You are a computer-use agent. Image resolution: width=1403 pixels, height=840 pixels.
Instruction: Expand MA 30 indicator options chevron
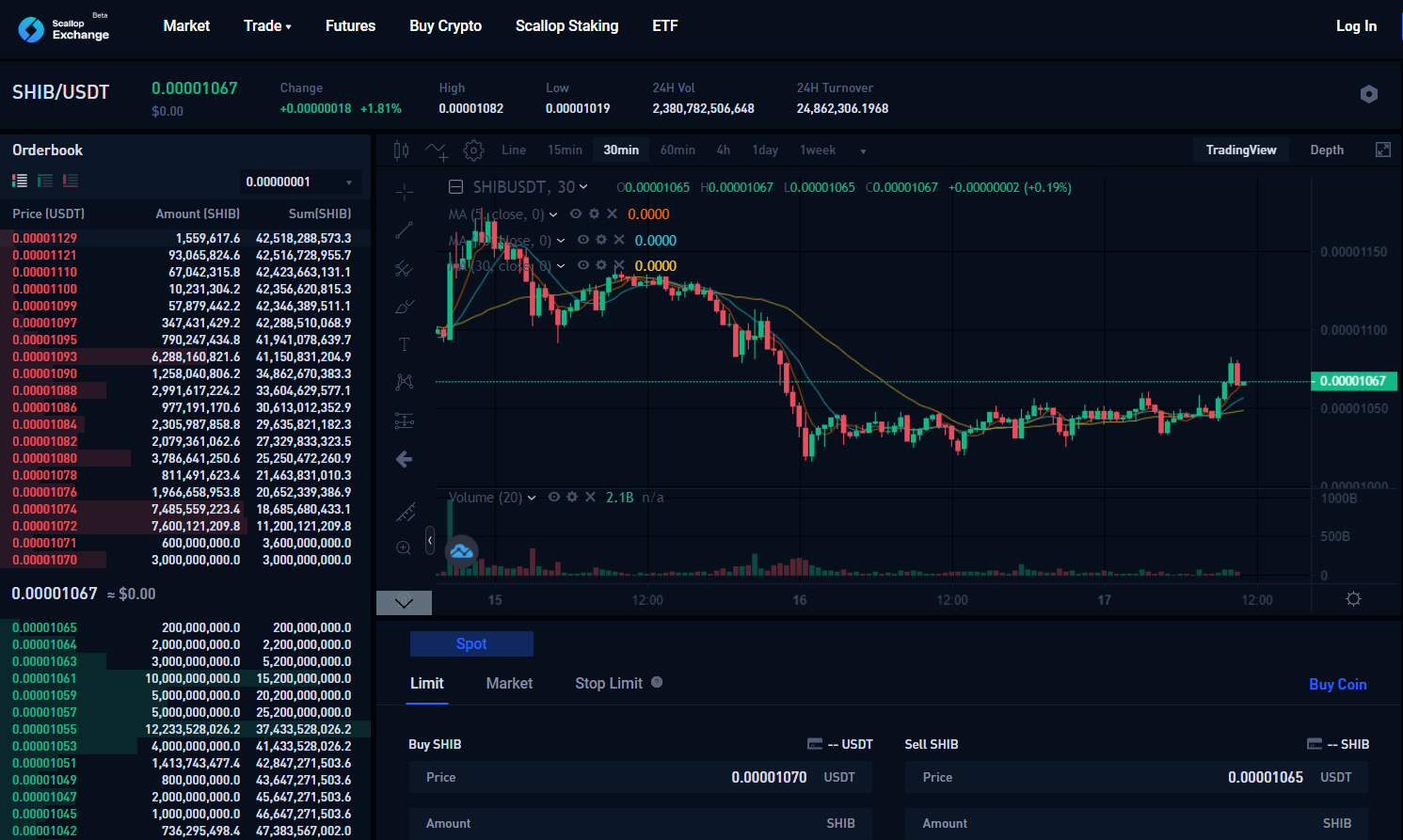561,266
